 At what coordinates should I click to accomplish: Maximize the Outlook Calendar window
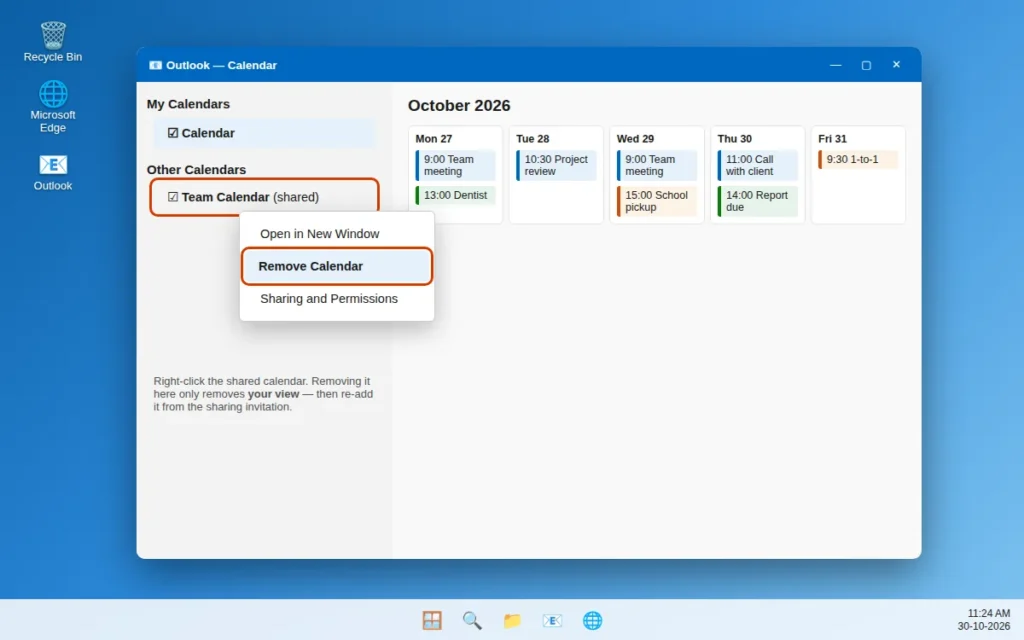click(866, 65)
